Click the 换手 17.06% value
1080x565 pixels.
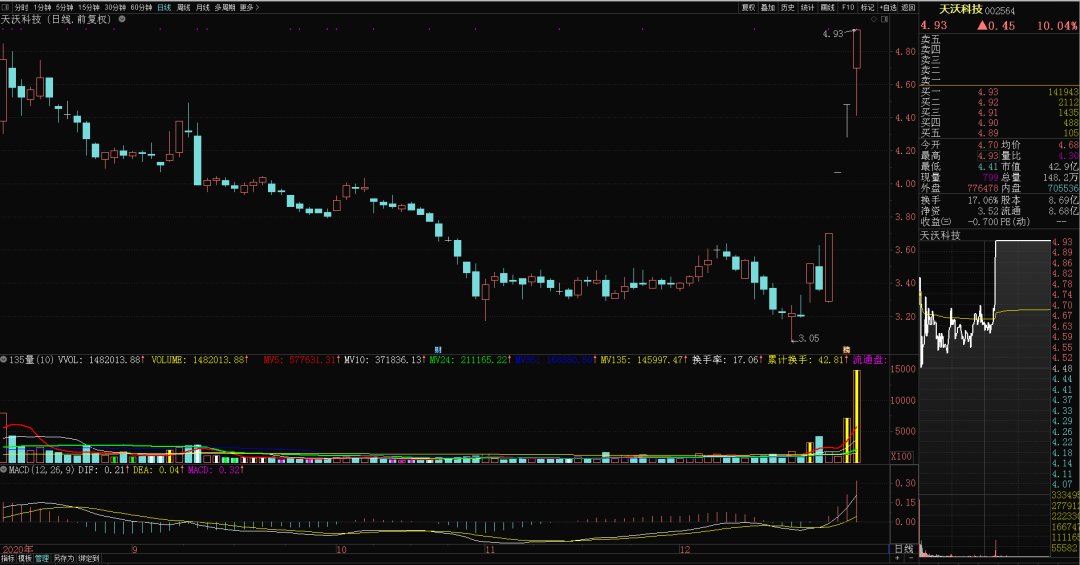pyautogui.click(x=984, y=201)
